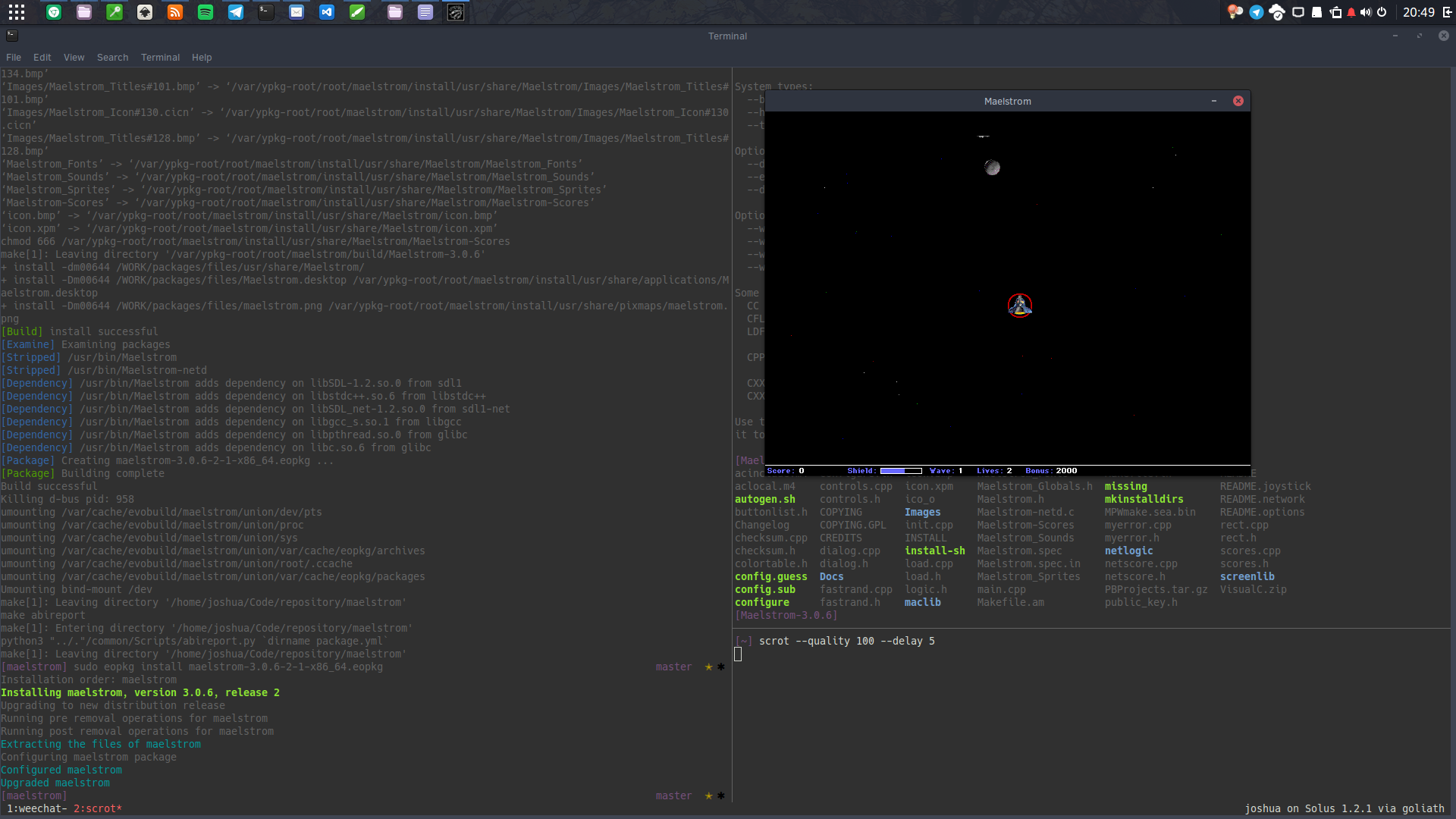1456x819 pixels.
Task: Open the Help menu
Action: (x=202, y=58)
